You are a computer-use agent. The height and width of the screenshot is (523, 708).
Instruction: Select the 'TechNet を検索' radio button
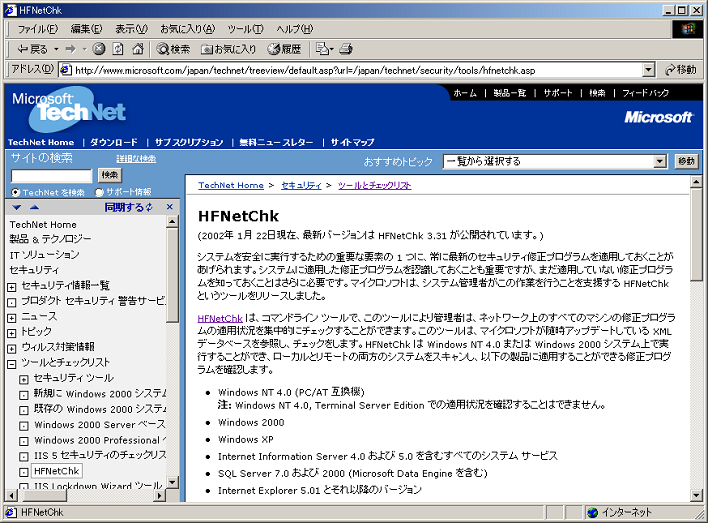tap(15, 192)
